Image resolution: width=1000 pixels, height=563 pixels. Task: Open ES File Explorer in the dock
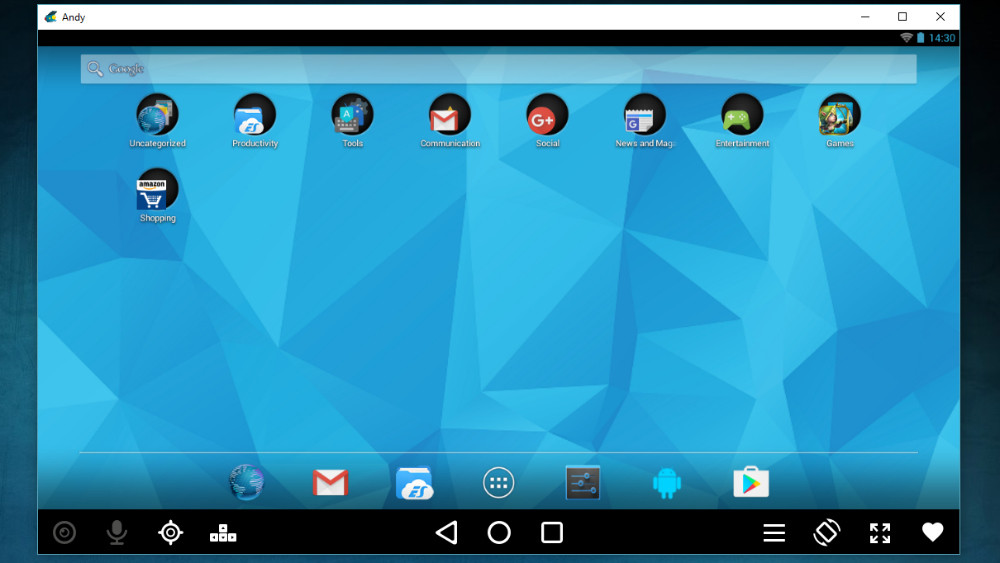click(415, 483)
